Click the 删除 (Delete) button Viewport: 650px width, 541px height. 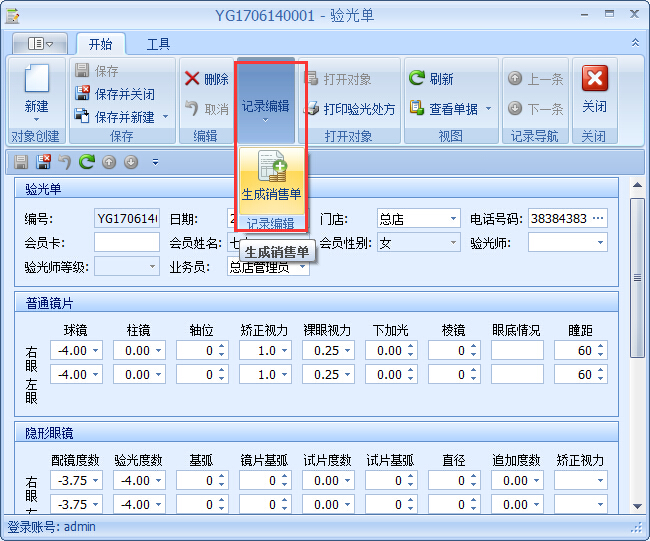coord(207,79)
